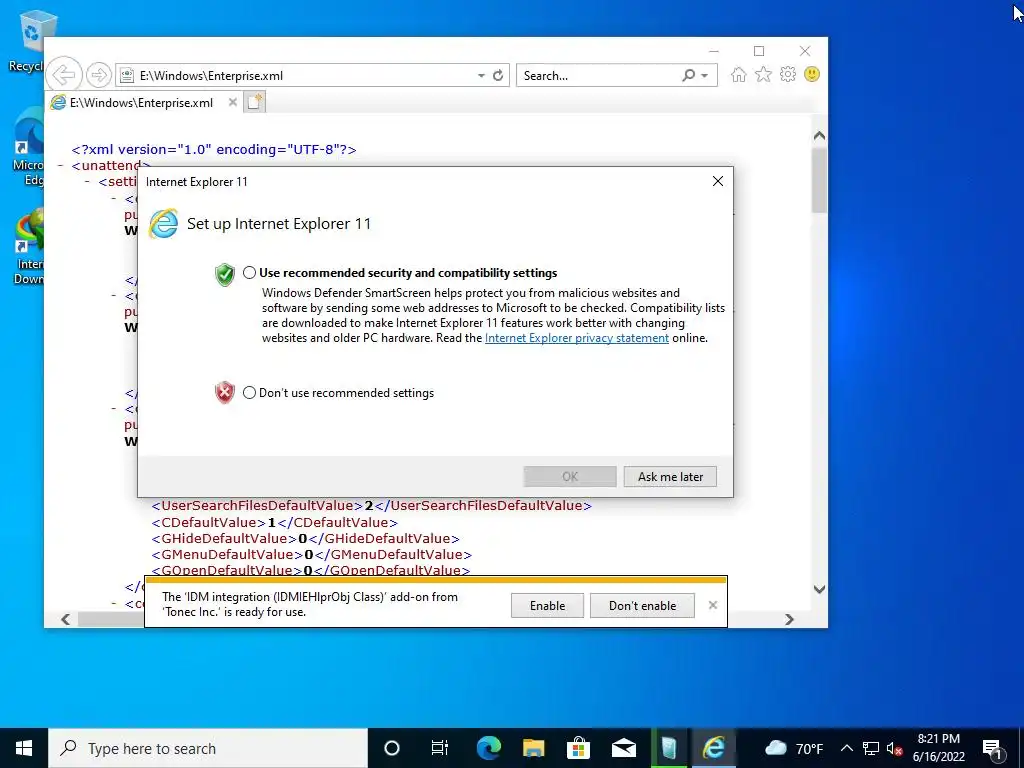The image size is (1024, 768).
Task: Click the muted volume tray icon
Action: pyautogui.click(x=895, y=748)
